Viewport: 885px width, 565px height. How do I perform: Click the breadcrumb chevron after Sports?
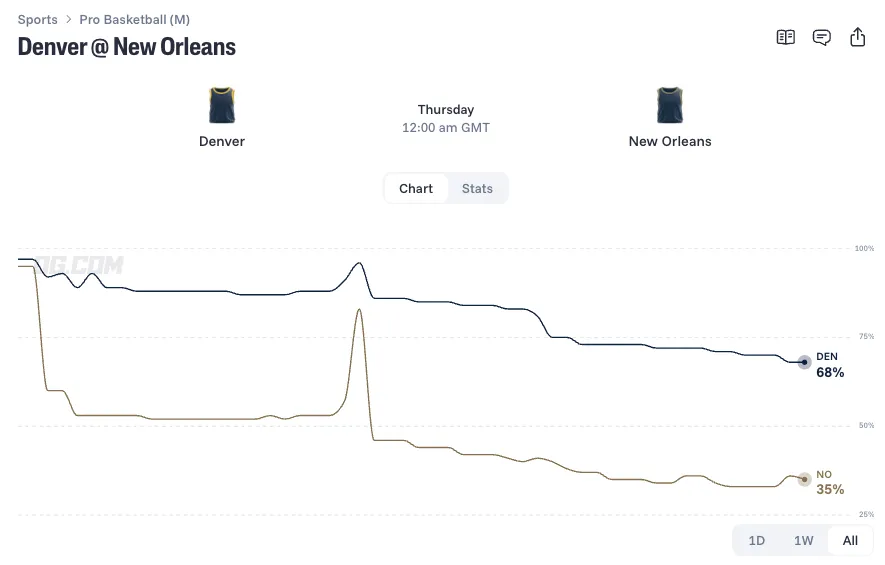point(68,19)
